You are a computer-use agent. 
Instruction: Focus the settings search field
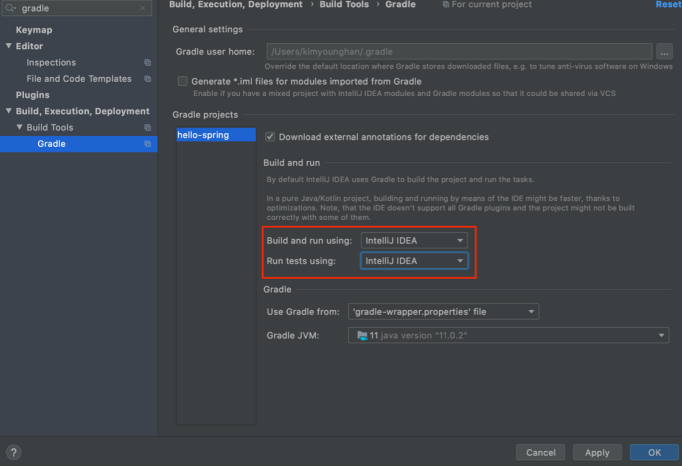click(77, 8)
